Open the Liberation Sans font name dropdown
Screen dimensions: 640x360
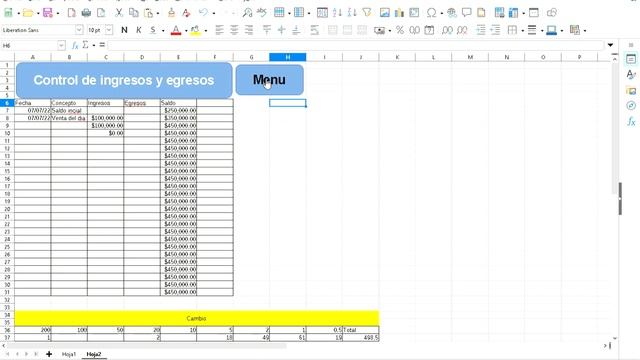[79, 30]
